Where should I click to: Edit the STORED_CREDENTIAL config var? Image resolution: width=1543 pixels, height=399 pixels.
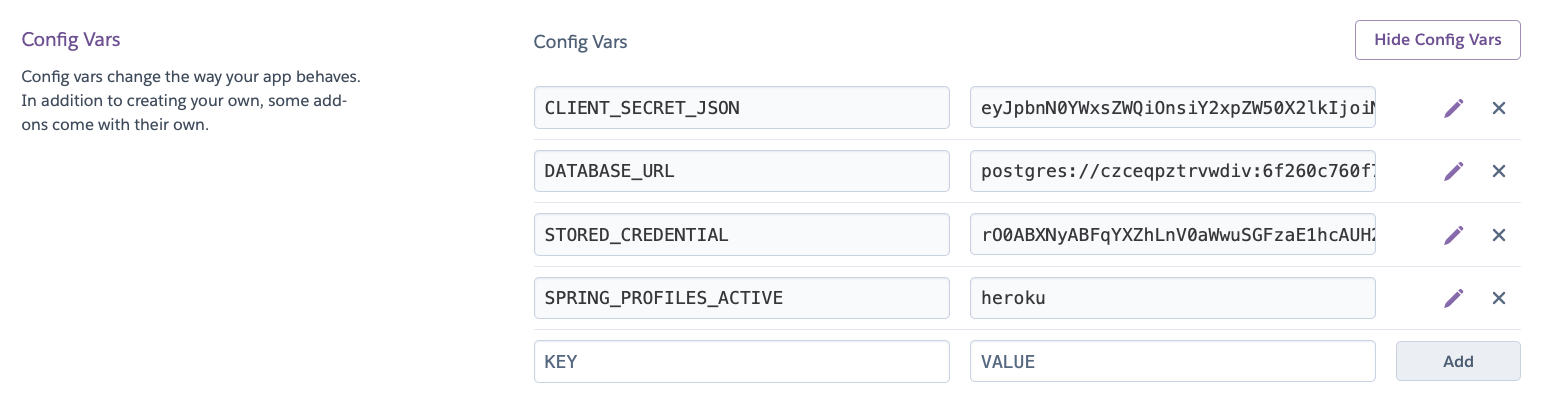[1453, 235]
